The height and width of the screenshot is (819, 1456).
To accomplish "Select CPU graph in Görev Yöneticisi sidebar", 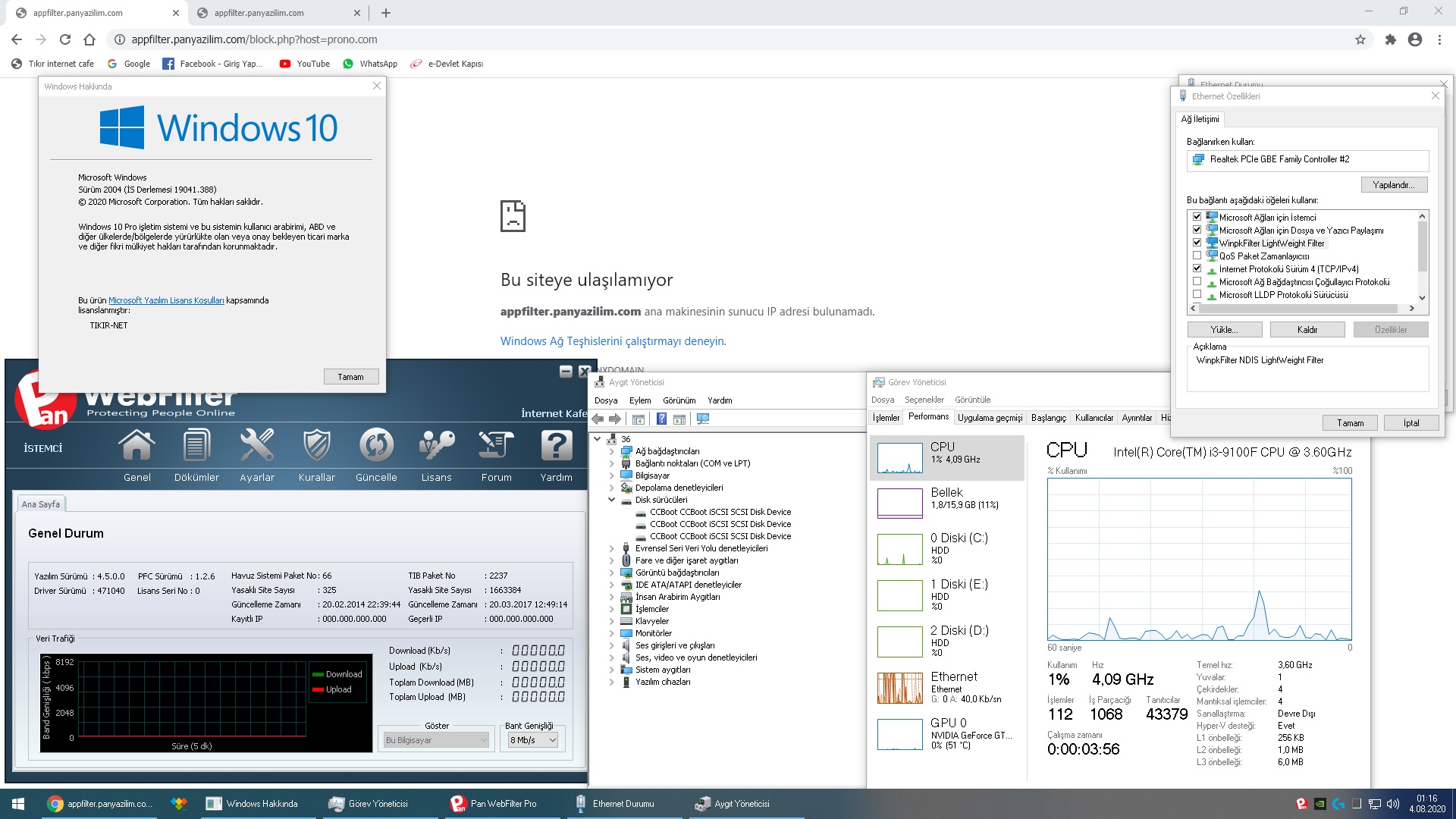I will (946, 457).
